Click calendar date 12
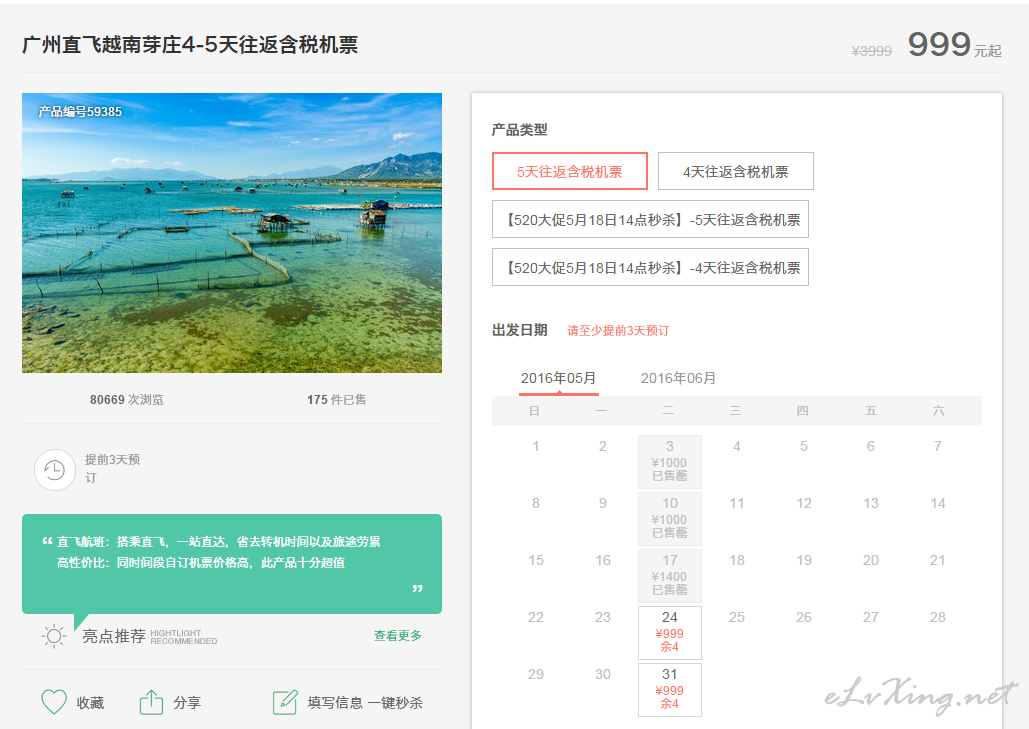The image size is (1029, 729). tap(804, 503)
